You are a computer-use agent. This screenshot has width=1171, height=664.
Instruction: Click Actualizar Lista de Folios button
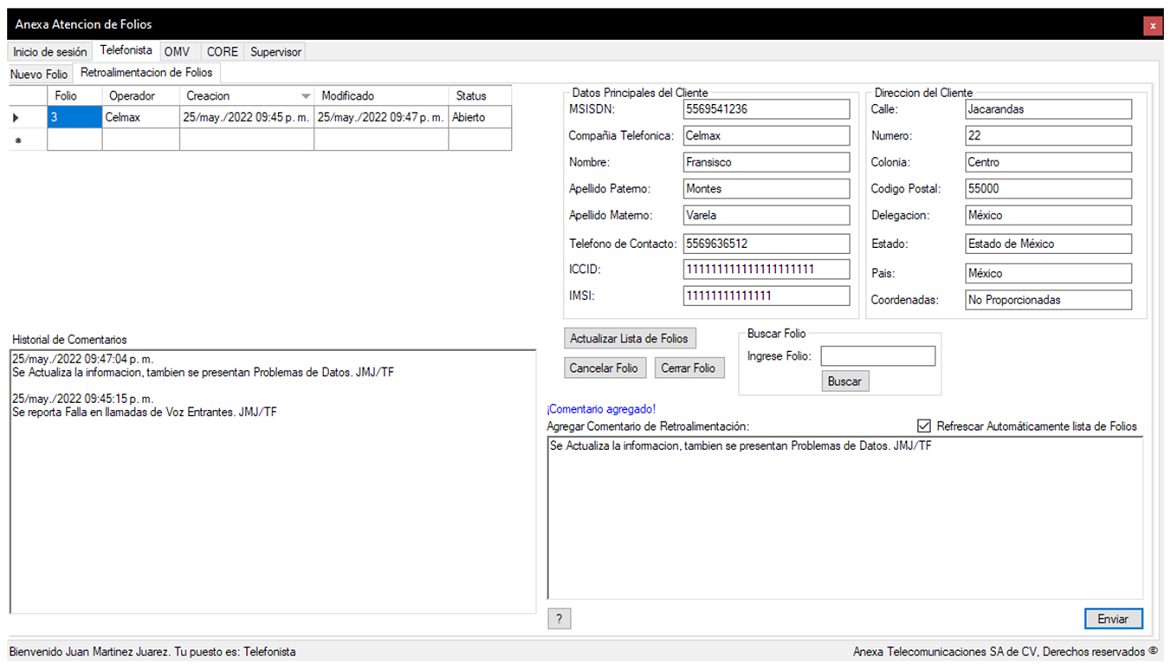[628, 338]
